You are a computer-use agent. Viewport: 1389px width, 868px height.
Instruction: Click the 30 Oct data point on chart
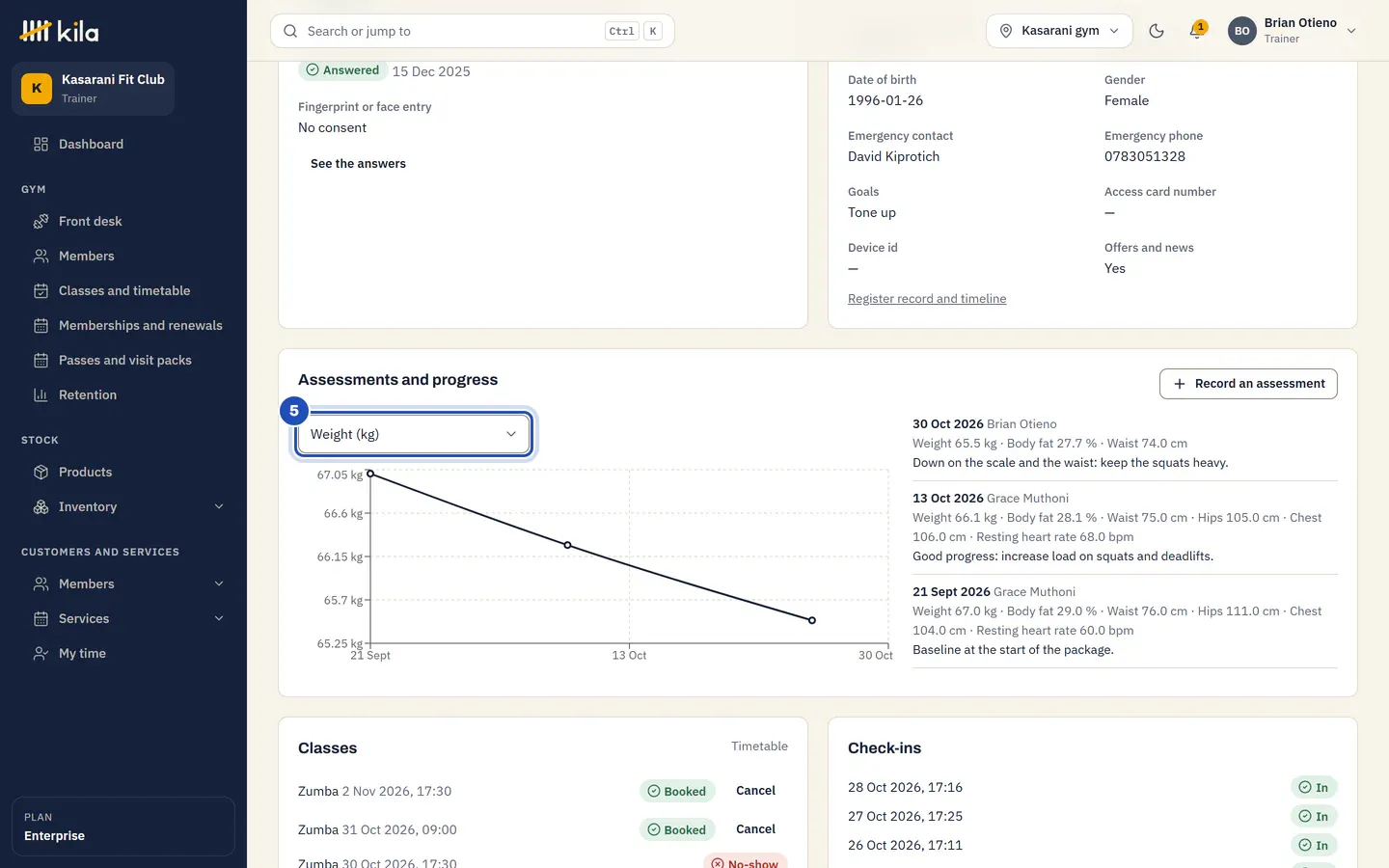tap(812, 620)
